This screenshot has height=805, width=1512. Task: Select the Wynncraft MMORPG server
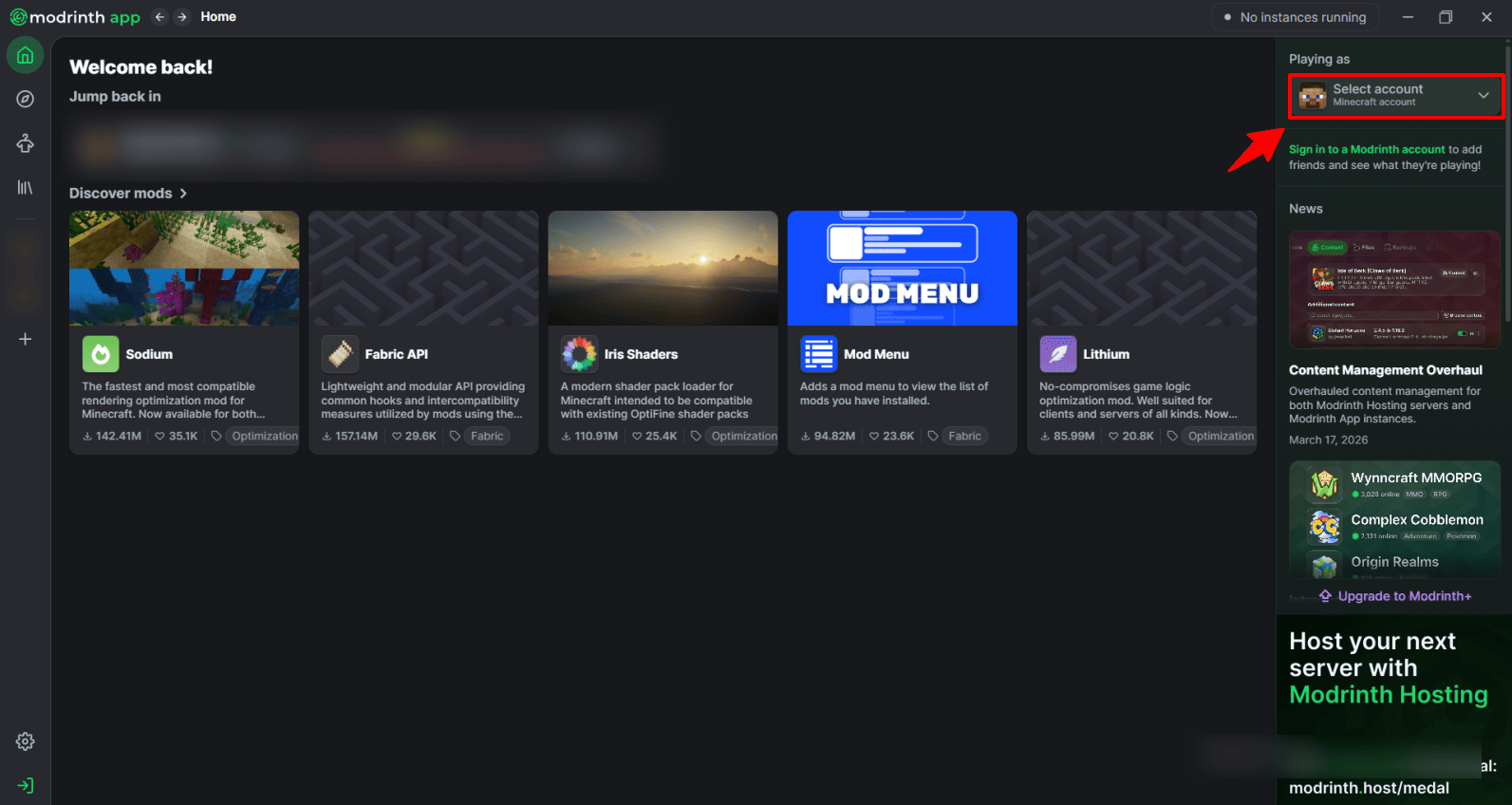(x=1394, y=483)
